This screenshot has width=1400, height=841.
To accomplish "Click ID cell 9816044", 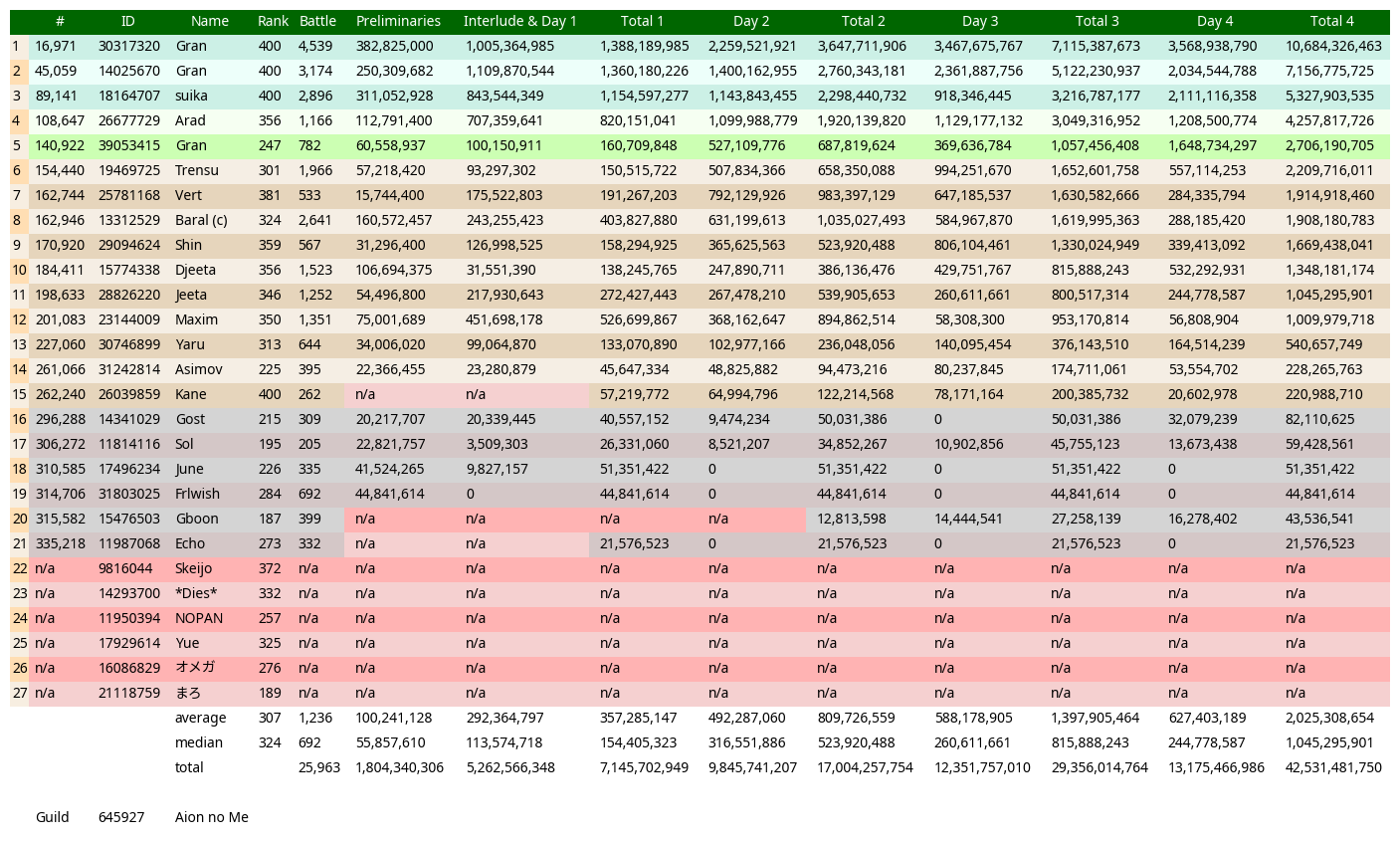I will coord(125,568).
